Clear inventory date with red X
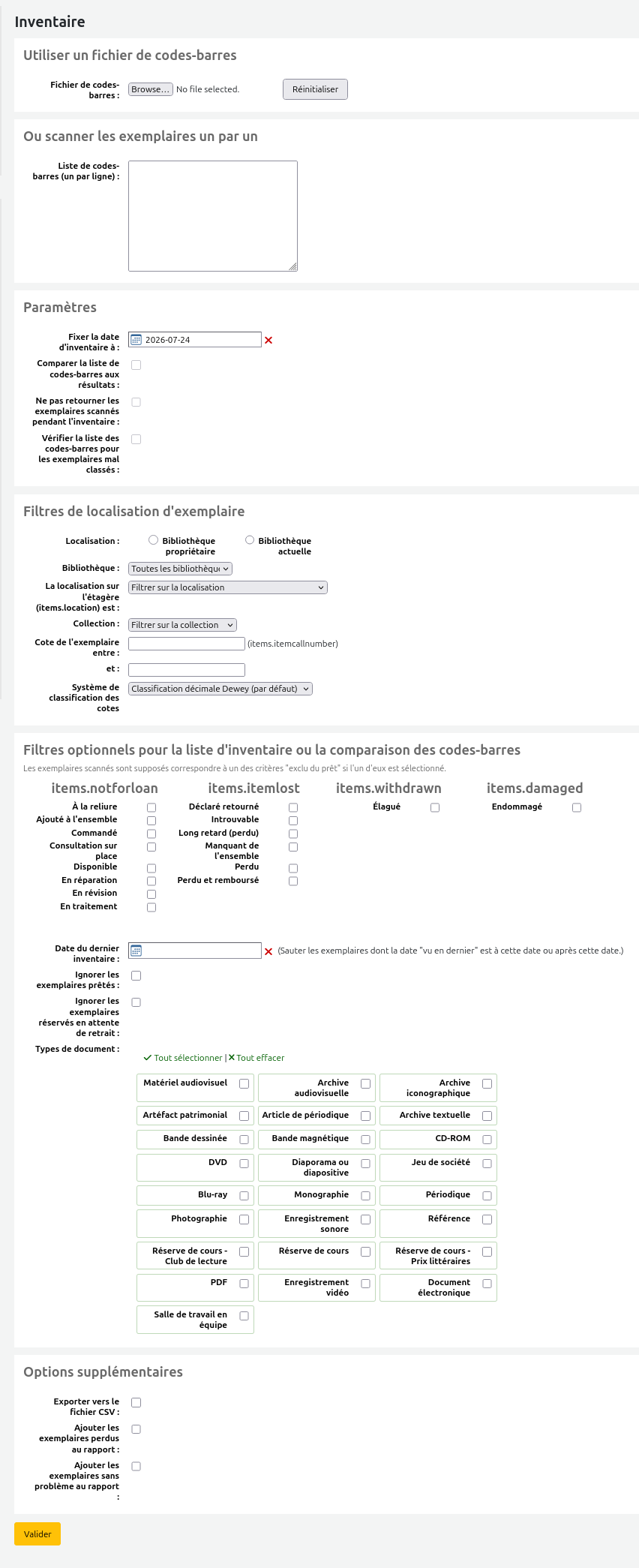This screenshot has height=1568, width=639. pos(268,341)
